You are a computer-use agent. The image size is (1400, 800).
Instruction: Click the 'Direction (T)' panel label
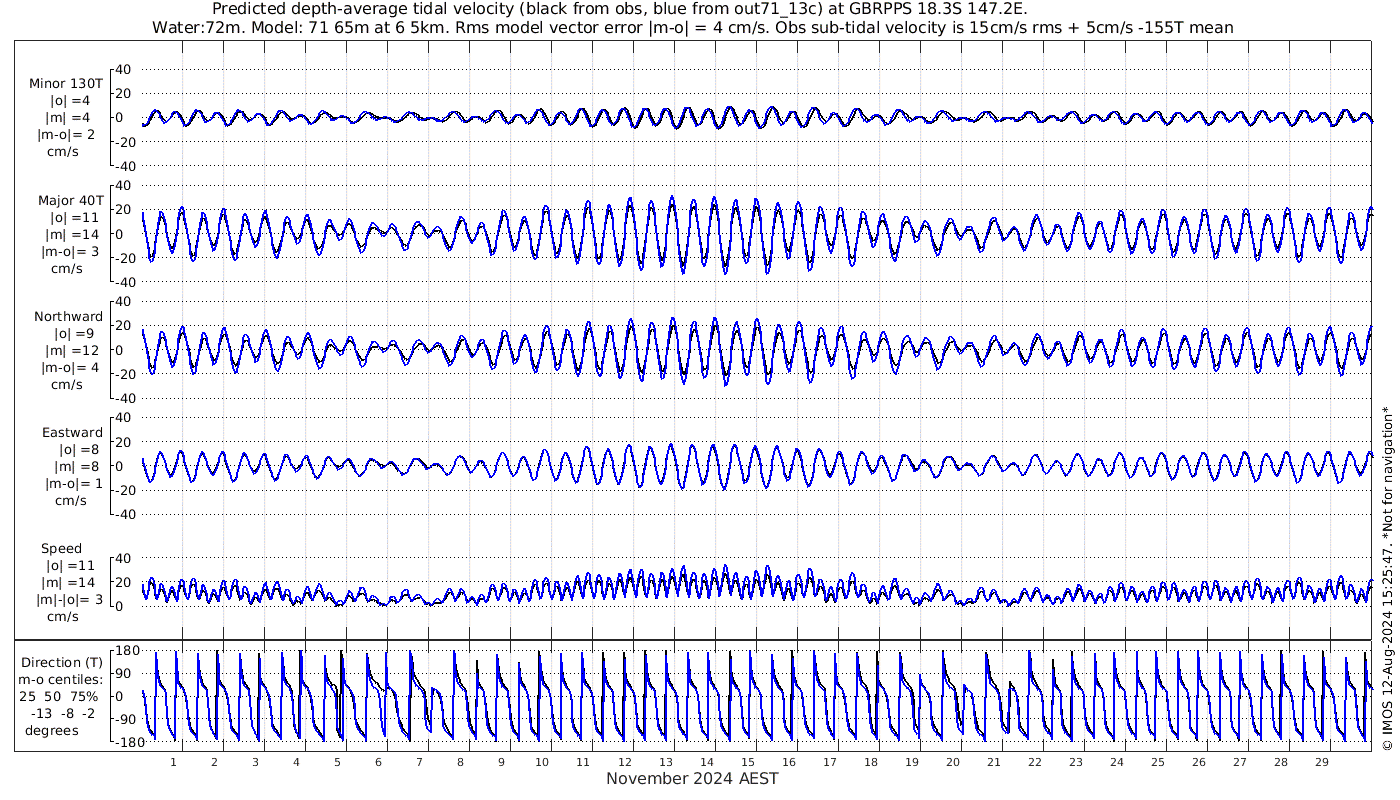(61, 662)
